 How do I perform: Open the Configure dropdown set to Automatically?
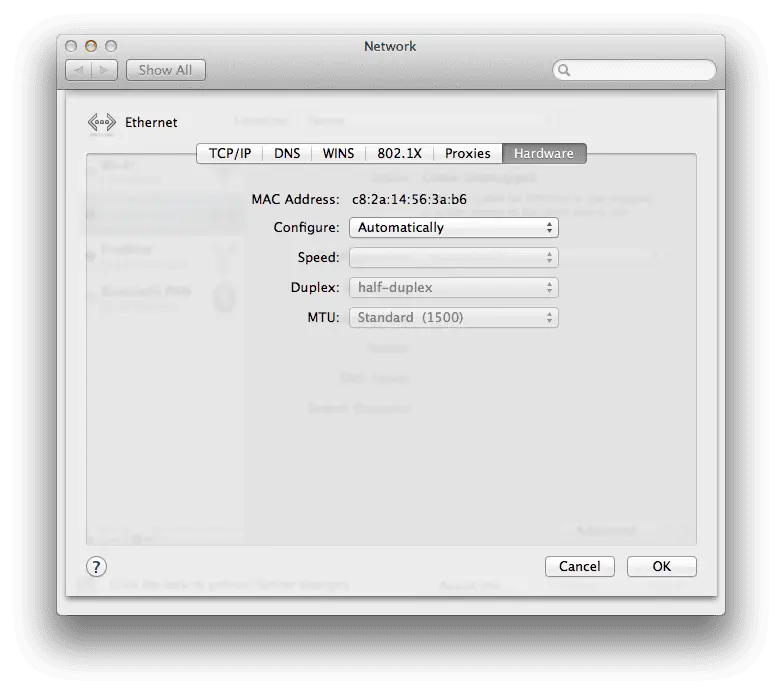(x=453, y=227)
